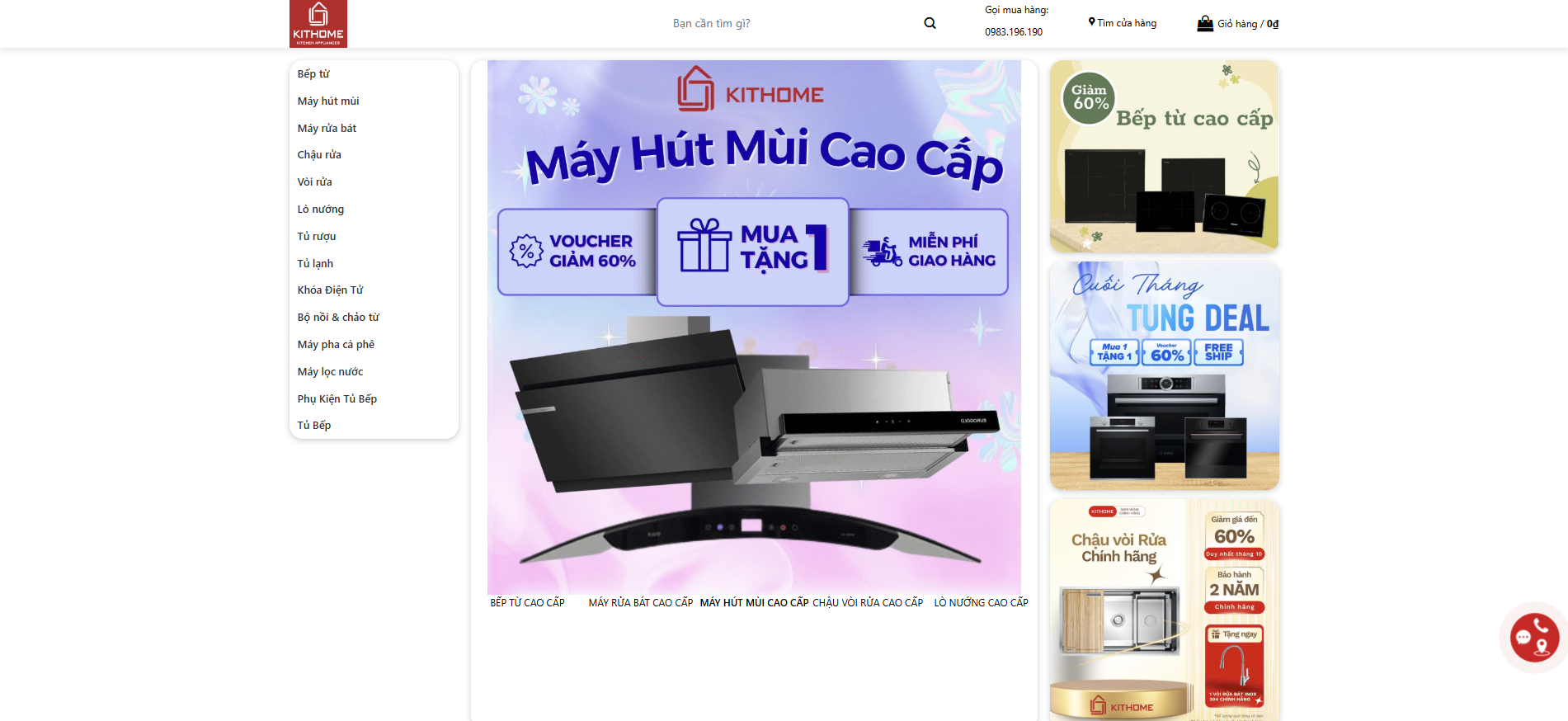Image resolution: width=1568 pixels, height=721 pixels.
Task: Open the 'Bếp từ cao cấp' promo banner
Action: pyautogui.click(x=1164, y=157)
